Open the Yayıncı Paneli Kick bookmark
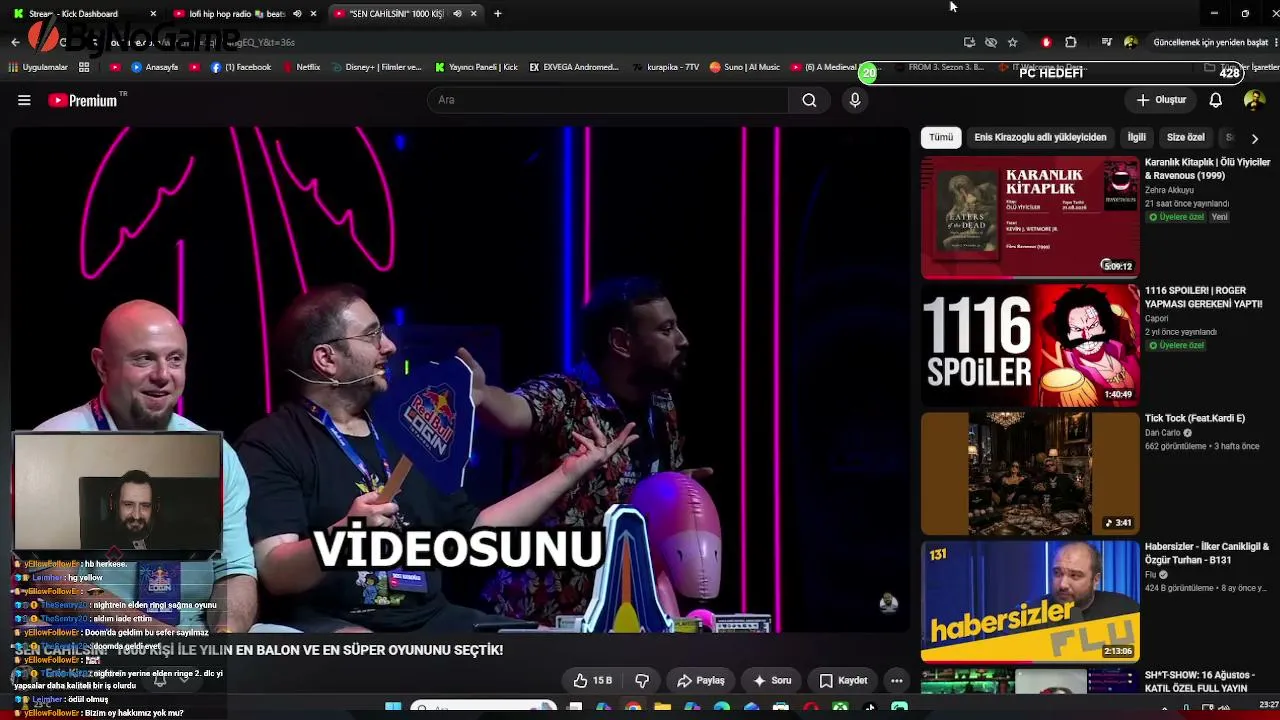This screenshot has height=720, width=1280. (476, 67)
